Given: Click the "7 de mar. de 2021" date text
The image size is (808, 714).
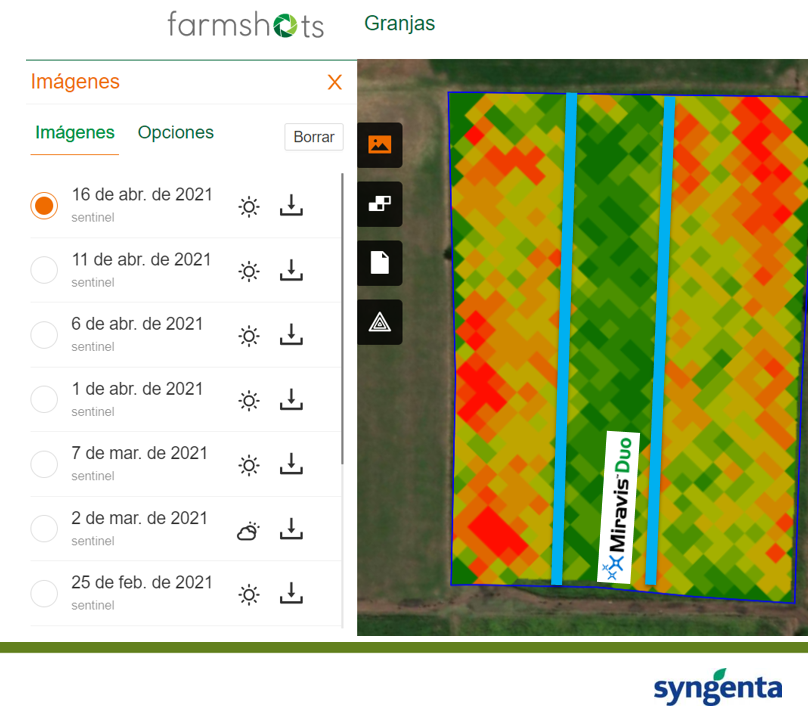Looking at the screenshot, I should (x=139, y=453).
